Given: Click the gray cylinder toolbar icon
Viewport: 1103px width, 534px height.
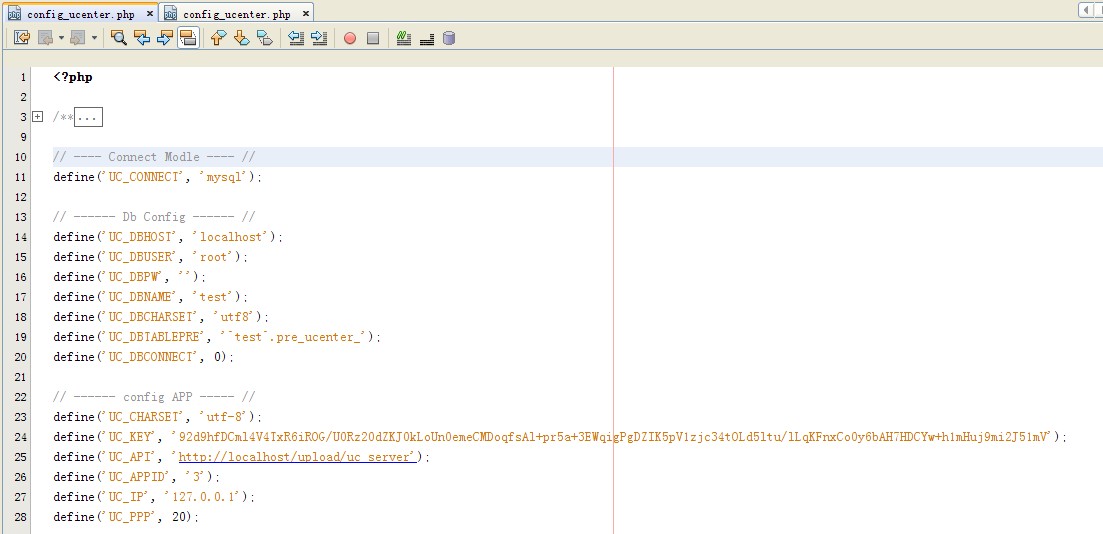Looking at the screenshot, I should (x=449, y=38).
